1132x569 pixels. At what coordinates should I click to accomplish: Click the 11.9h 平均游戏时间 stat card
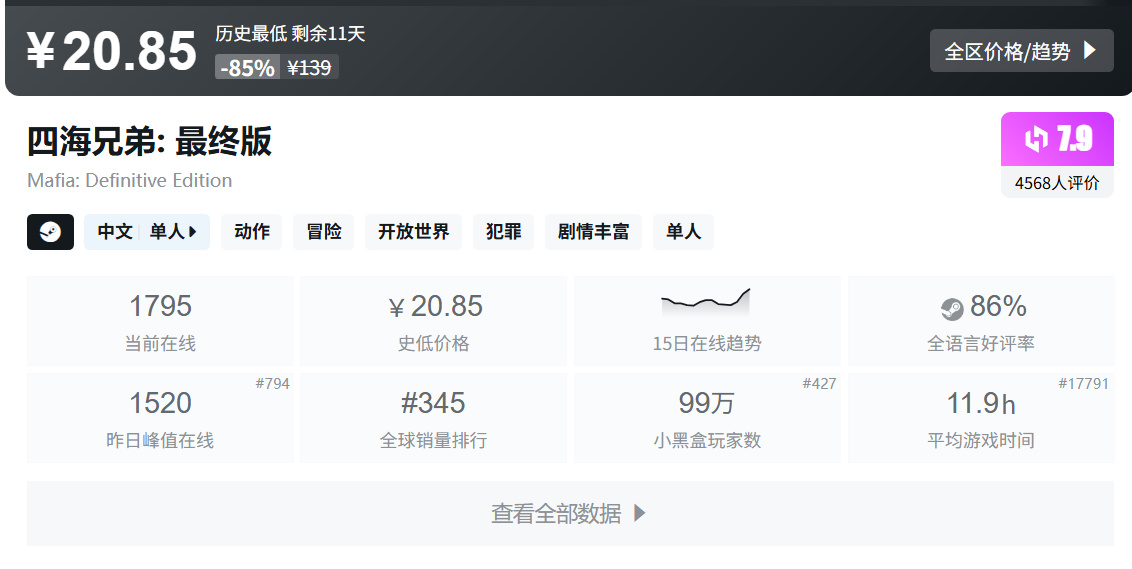[980, 417]
